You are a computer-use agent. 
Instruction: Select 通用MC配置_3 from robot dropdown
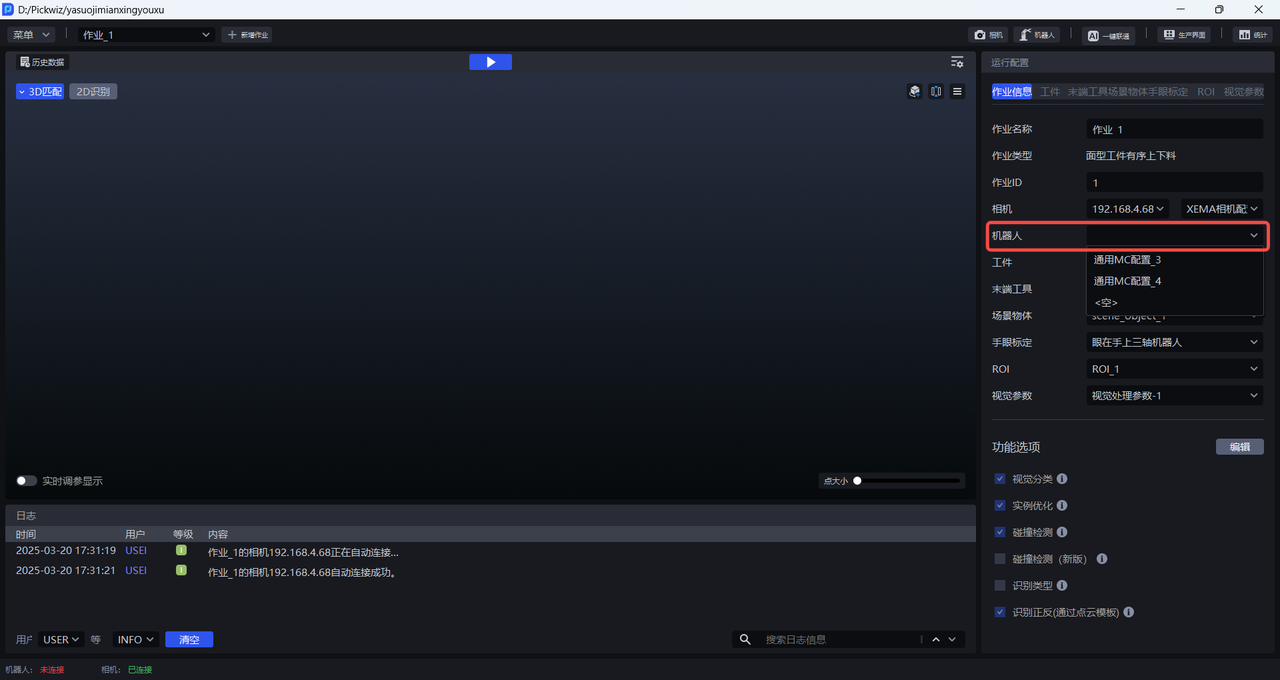[x=1127, y=260]
